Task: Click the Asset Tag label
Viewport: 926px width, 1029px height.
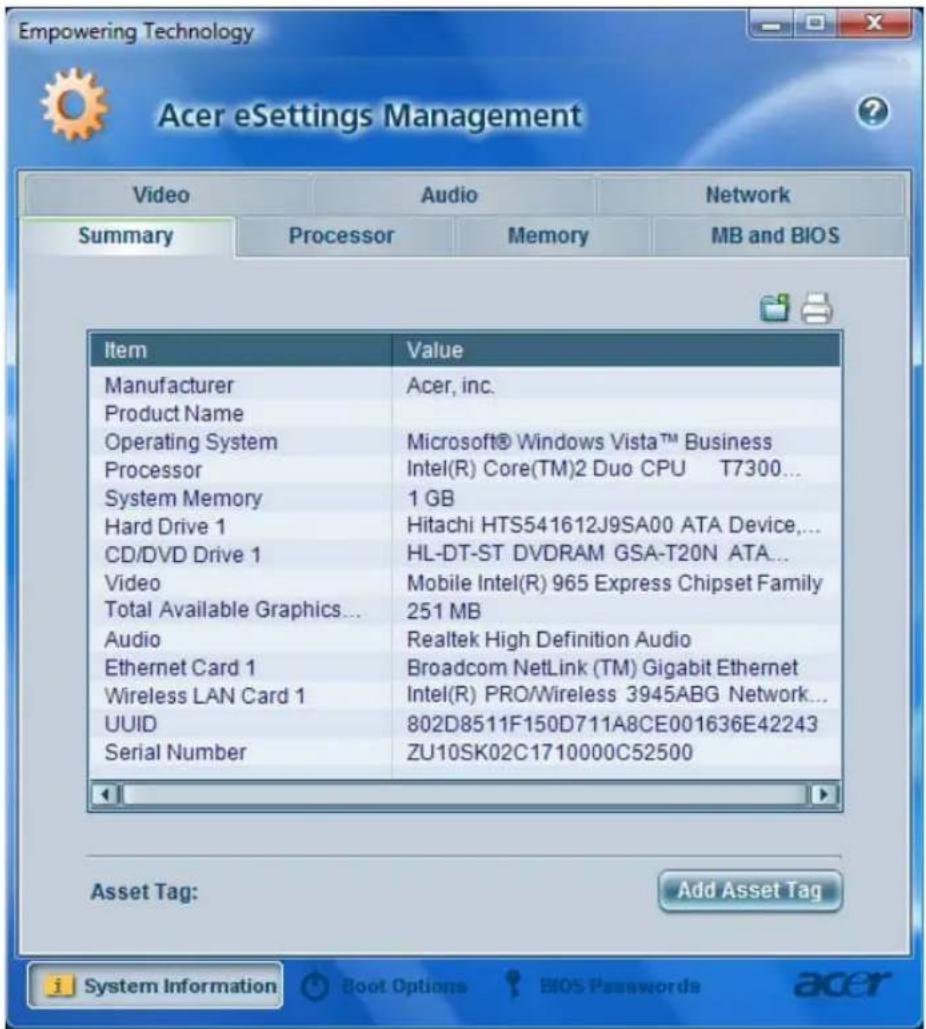Action: [144, 892]
